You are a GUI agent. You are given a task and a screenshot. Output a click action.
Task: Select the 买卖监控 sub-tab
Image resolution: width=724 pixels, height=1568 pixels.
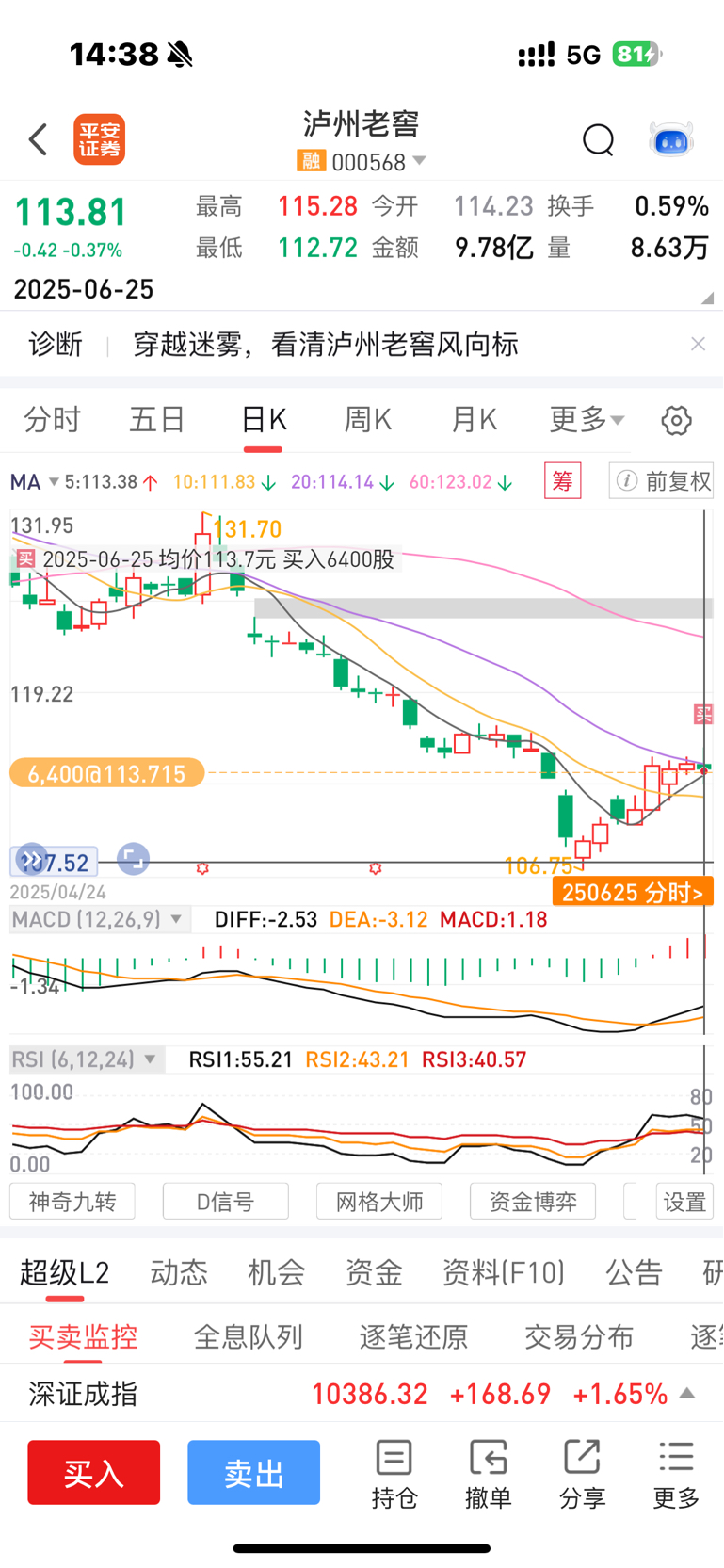tap(83, 1336)
